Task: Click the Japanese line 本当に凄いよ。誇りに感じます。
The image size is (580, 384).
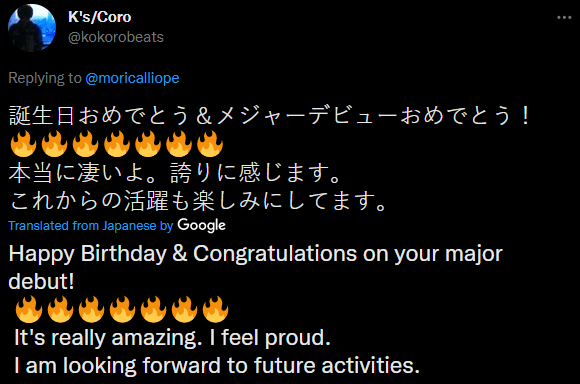Action: 175,173
